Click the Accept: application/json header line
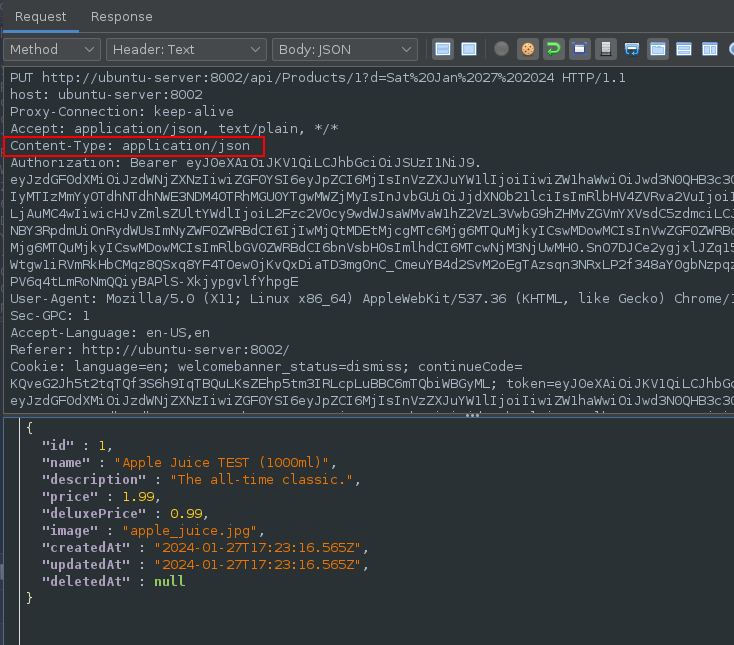This screenshot has height=645, width=734. [174, 129]
